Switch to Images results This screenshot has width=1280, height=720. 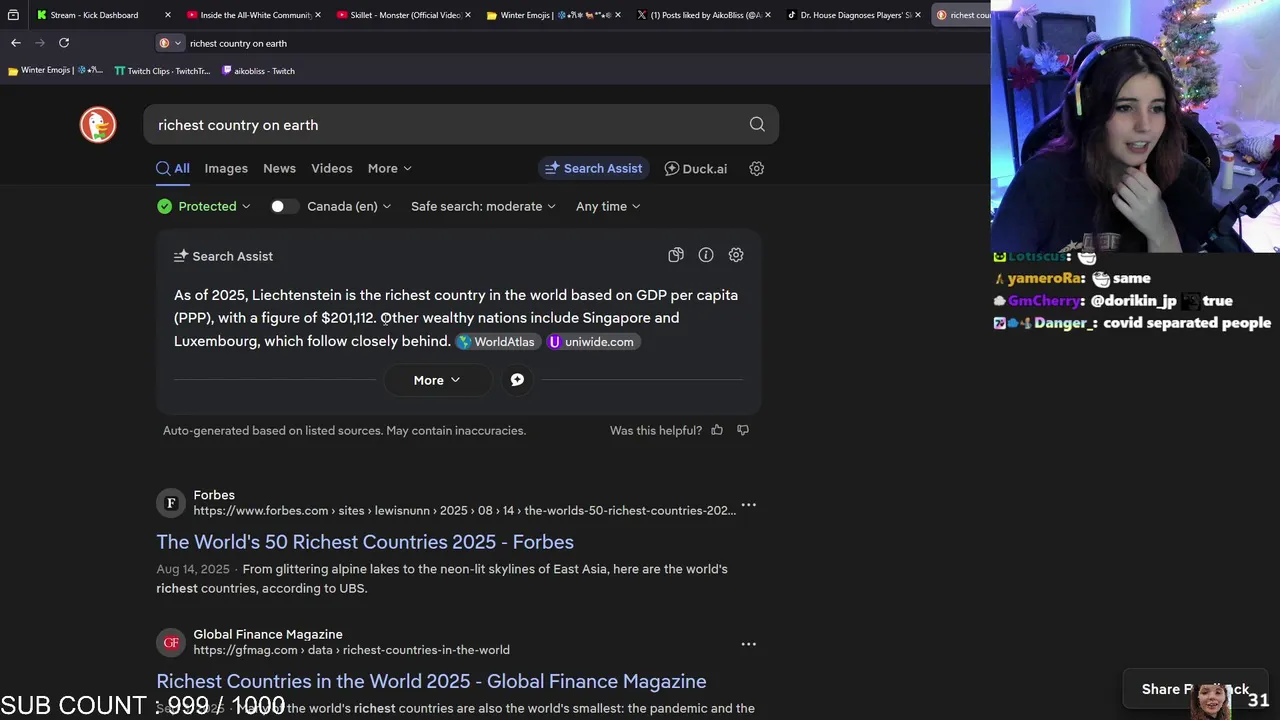(x=226, y=168)
